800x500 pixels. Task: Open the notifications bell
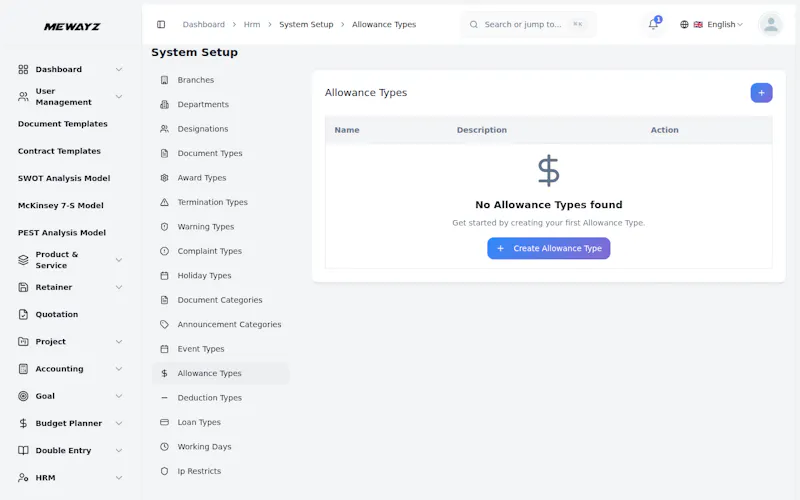point(653,24)
